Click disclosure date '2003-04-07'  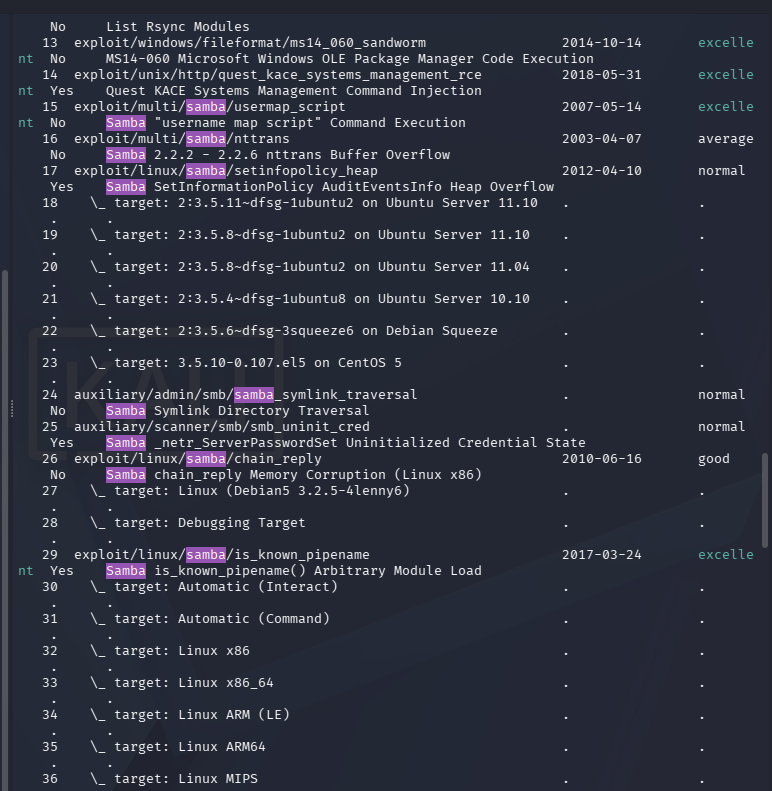(601, 139)
